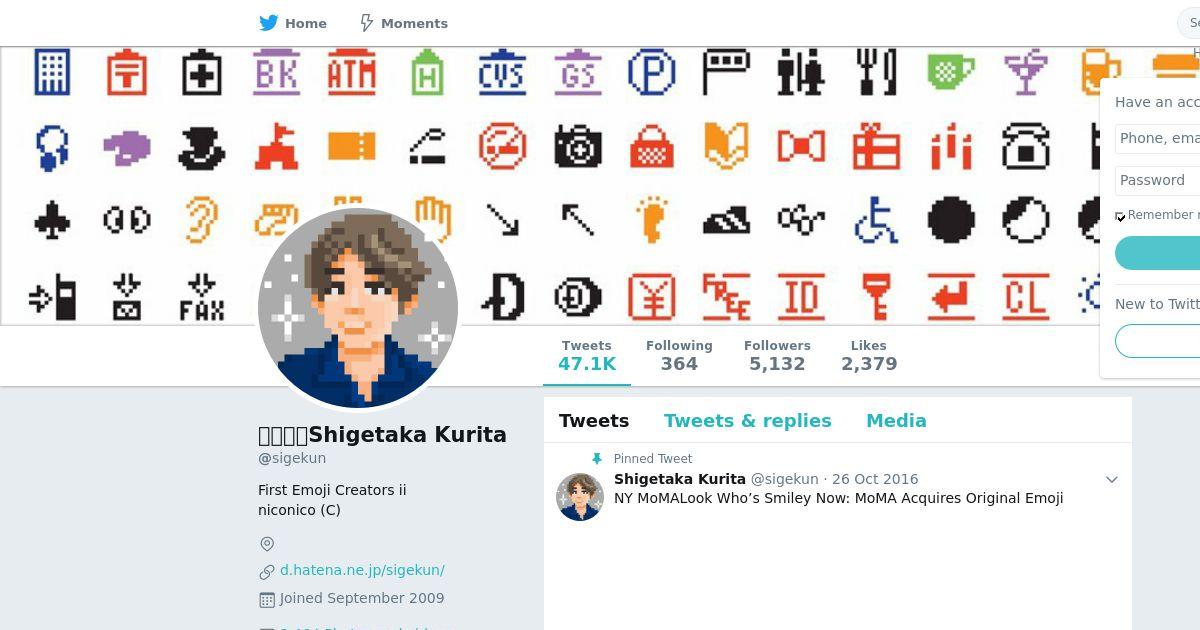Open the d.hatena.ne.jp/sigekun/ link
1200x630 pixels.
pos(362,570)
